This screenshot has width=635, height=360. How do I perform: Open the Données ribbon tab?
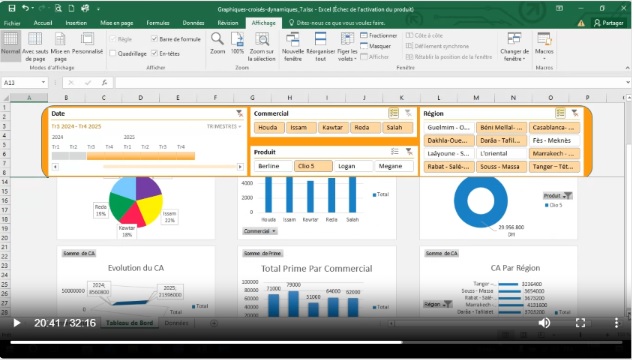193,23
